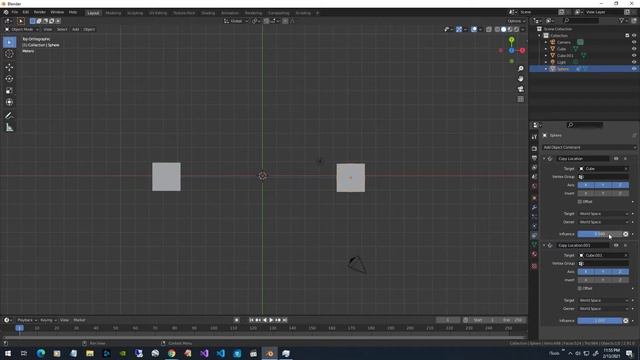Activate the Rotate tool
The image size is (640, 360).
pyautogui.click(x=9, y=79)
